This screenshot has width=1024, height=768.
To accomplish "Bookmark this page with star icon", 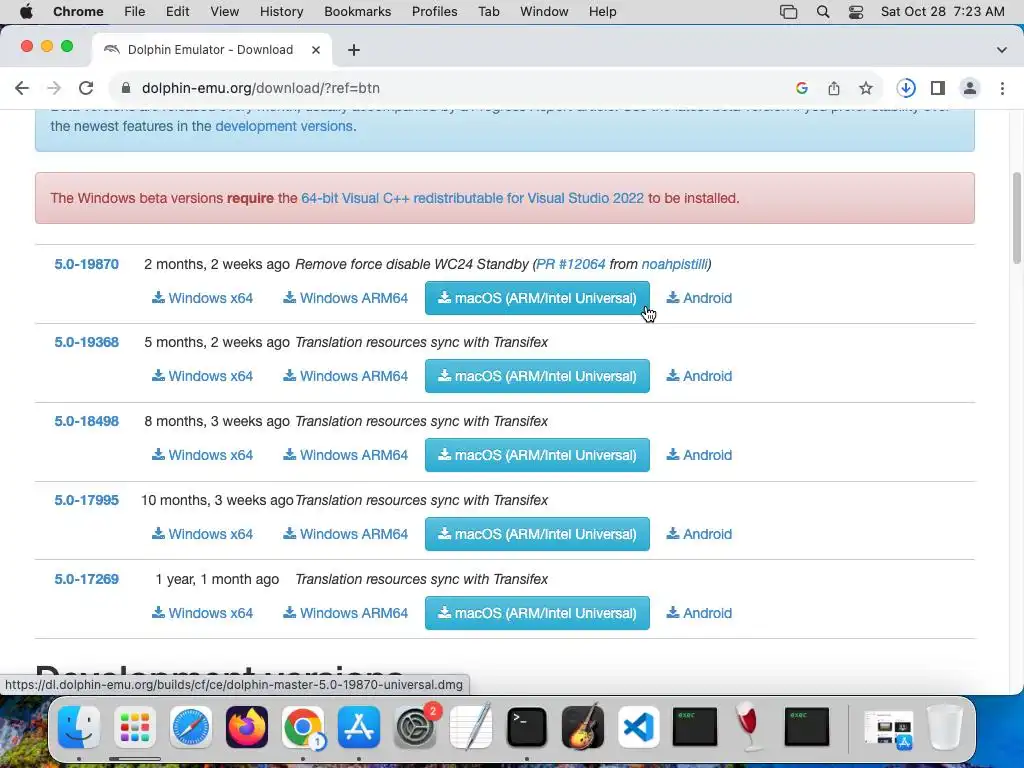I will [x=866, y=88].
